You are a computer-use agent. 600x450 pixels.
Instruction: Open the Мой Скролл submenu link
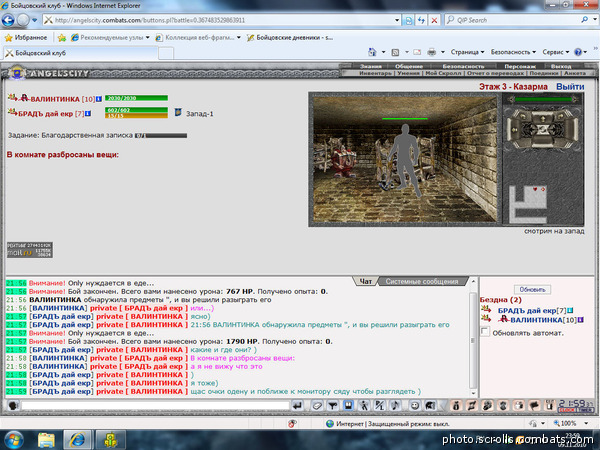pyautogui.click(x=443, y=73)
